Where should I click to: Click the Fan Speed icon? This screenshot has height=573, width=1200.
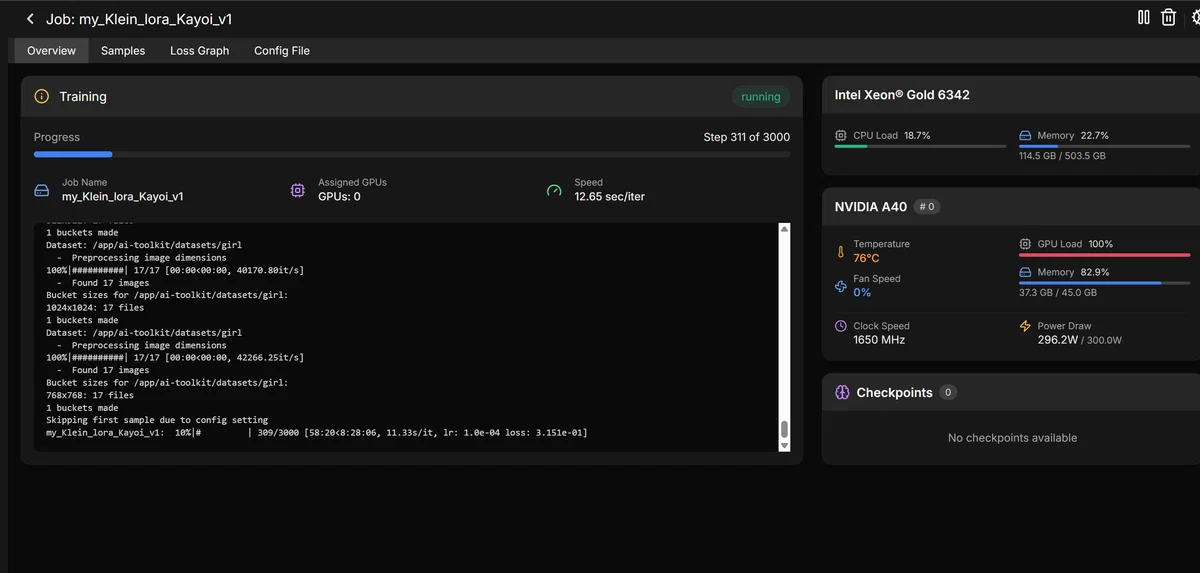841,286
